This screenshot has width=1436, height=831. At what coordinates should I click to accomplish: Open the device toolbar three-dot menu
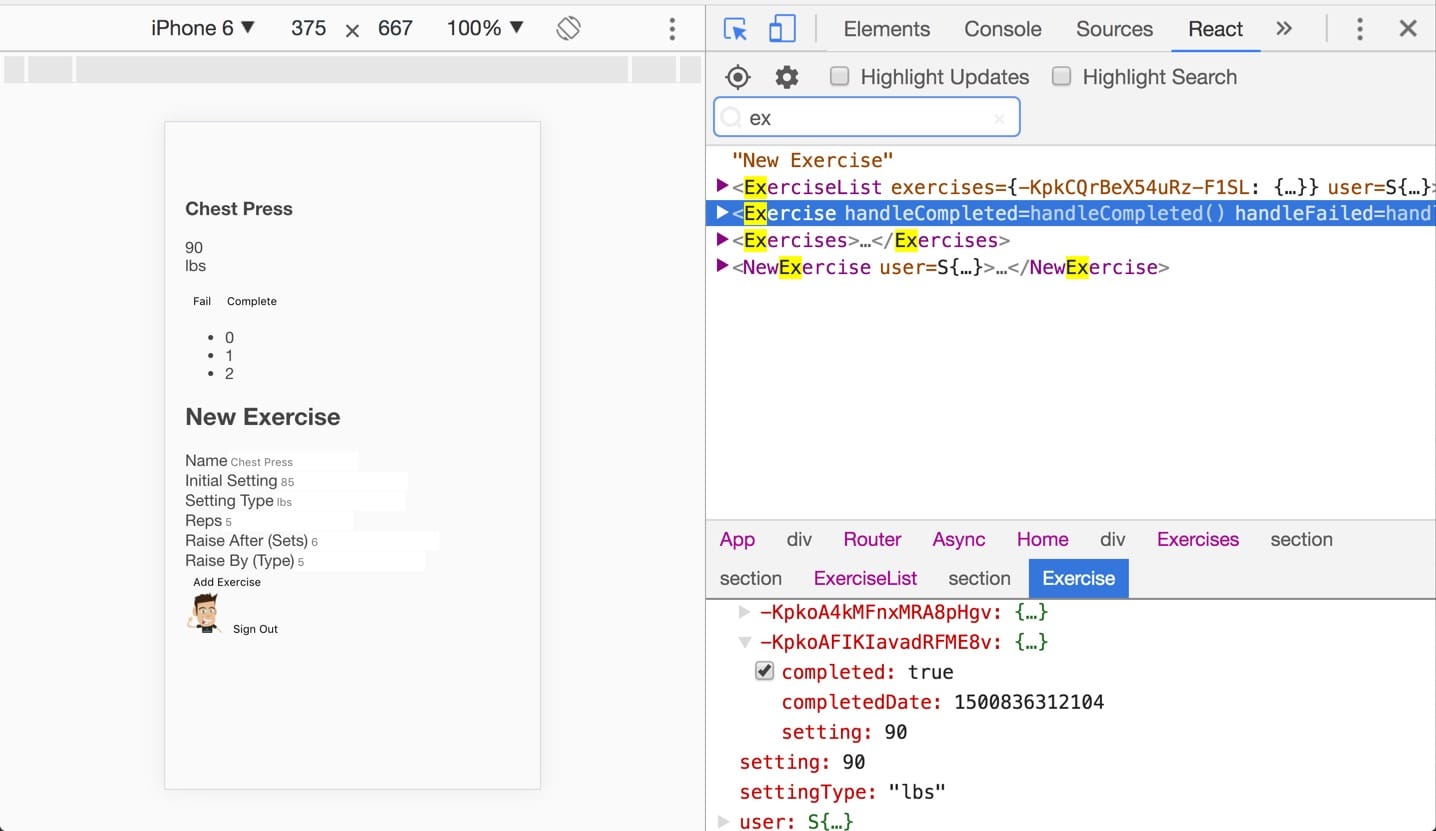[x=672, y=29]
